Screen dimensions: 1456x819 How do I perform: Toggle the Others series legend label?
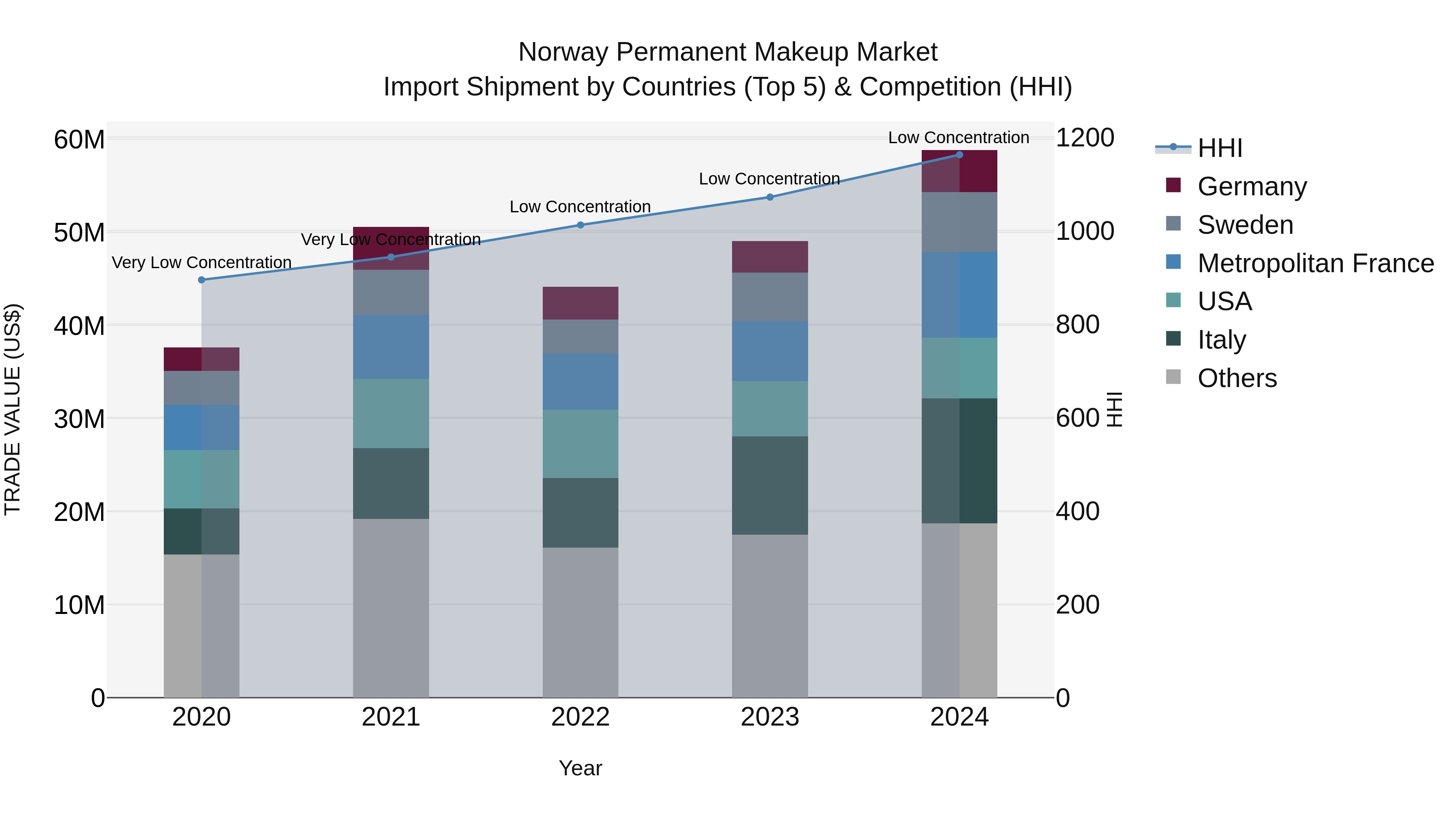(x=1237, y=378)
